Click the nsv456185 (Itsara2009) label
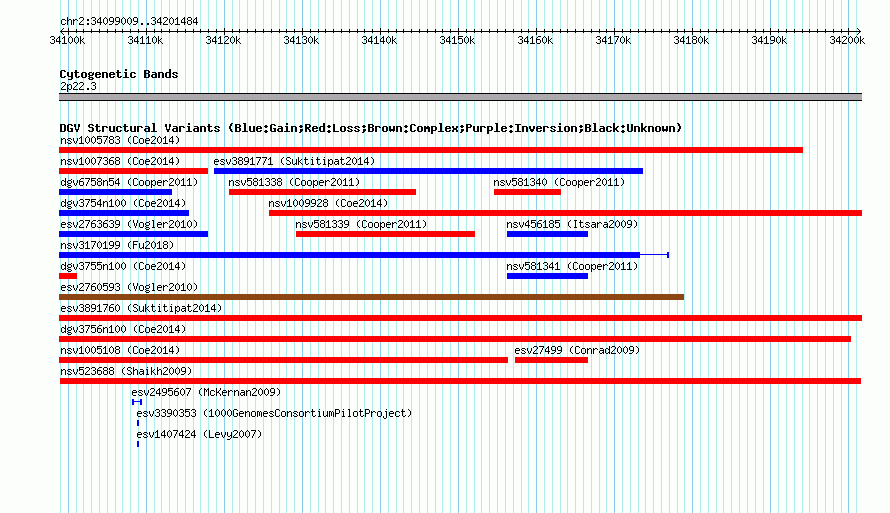Image resolution: width=890 pixels, height=513 pixels. 572,224
